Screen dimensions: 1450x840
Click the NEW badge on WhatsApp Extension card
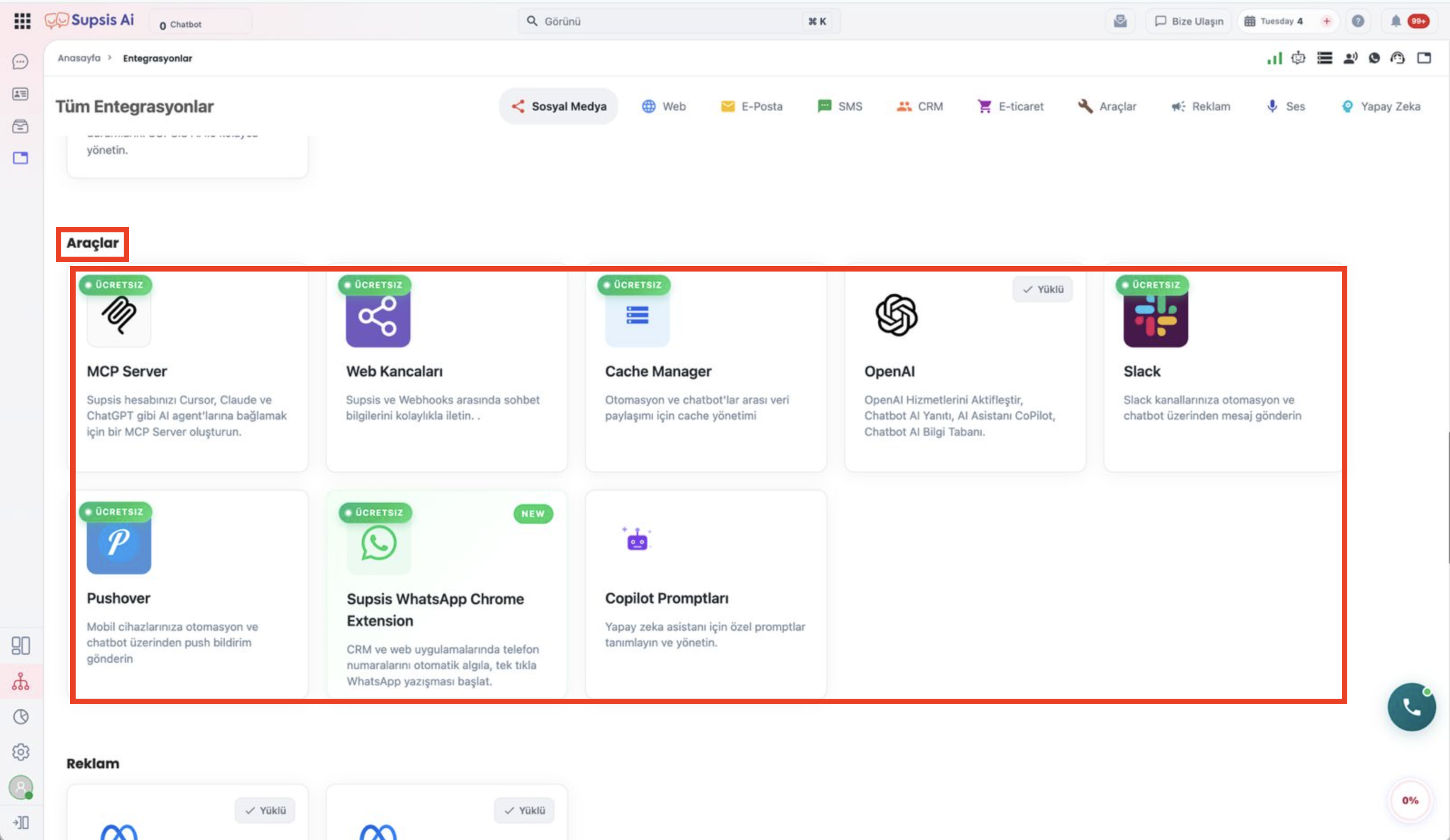pyautogui.click(x=533, y=513)
